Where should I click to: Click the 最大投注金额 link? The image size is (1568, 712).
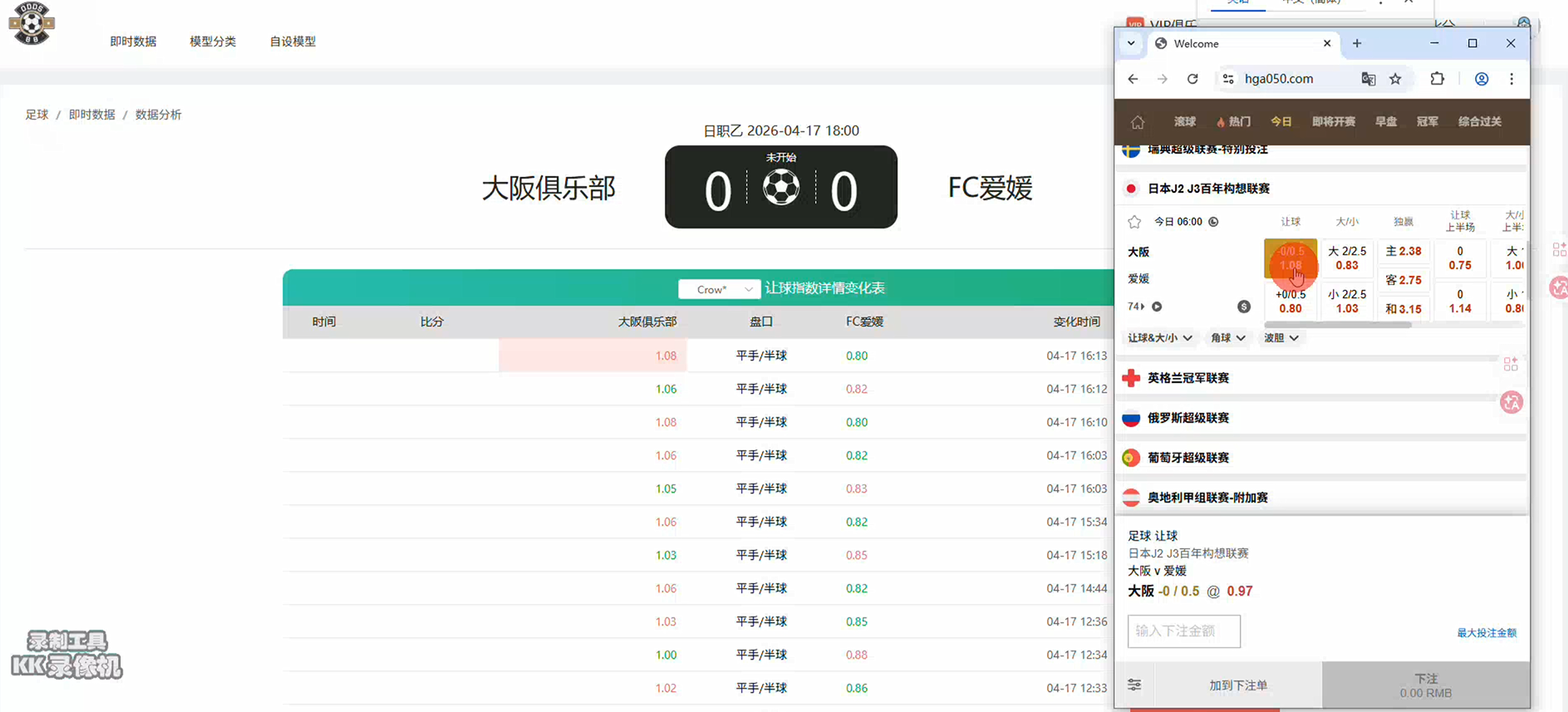pyautogui.click(x=1487, y=633)
